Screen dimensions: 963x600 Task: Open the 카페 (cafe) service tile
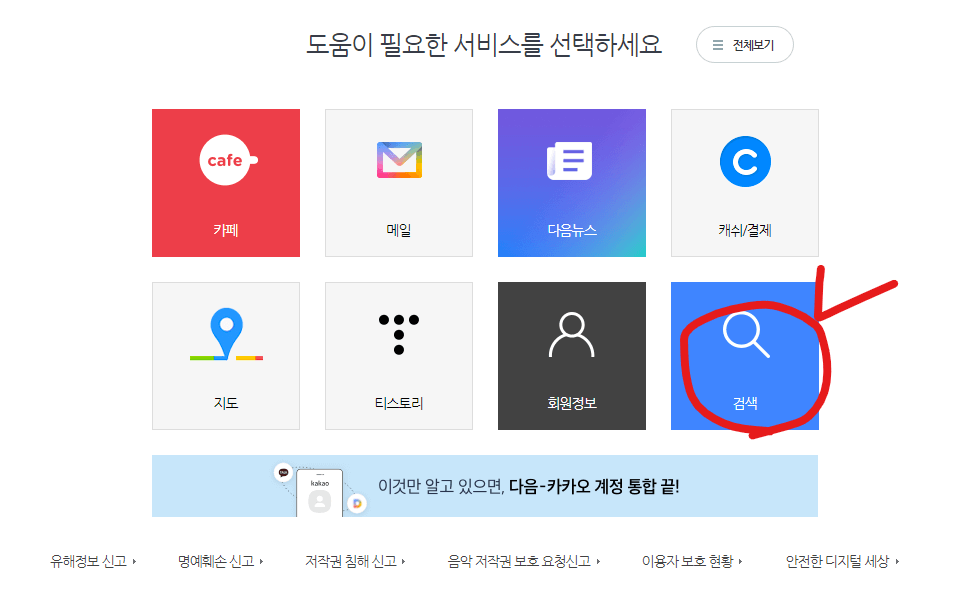coord(226,183)
